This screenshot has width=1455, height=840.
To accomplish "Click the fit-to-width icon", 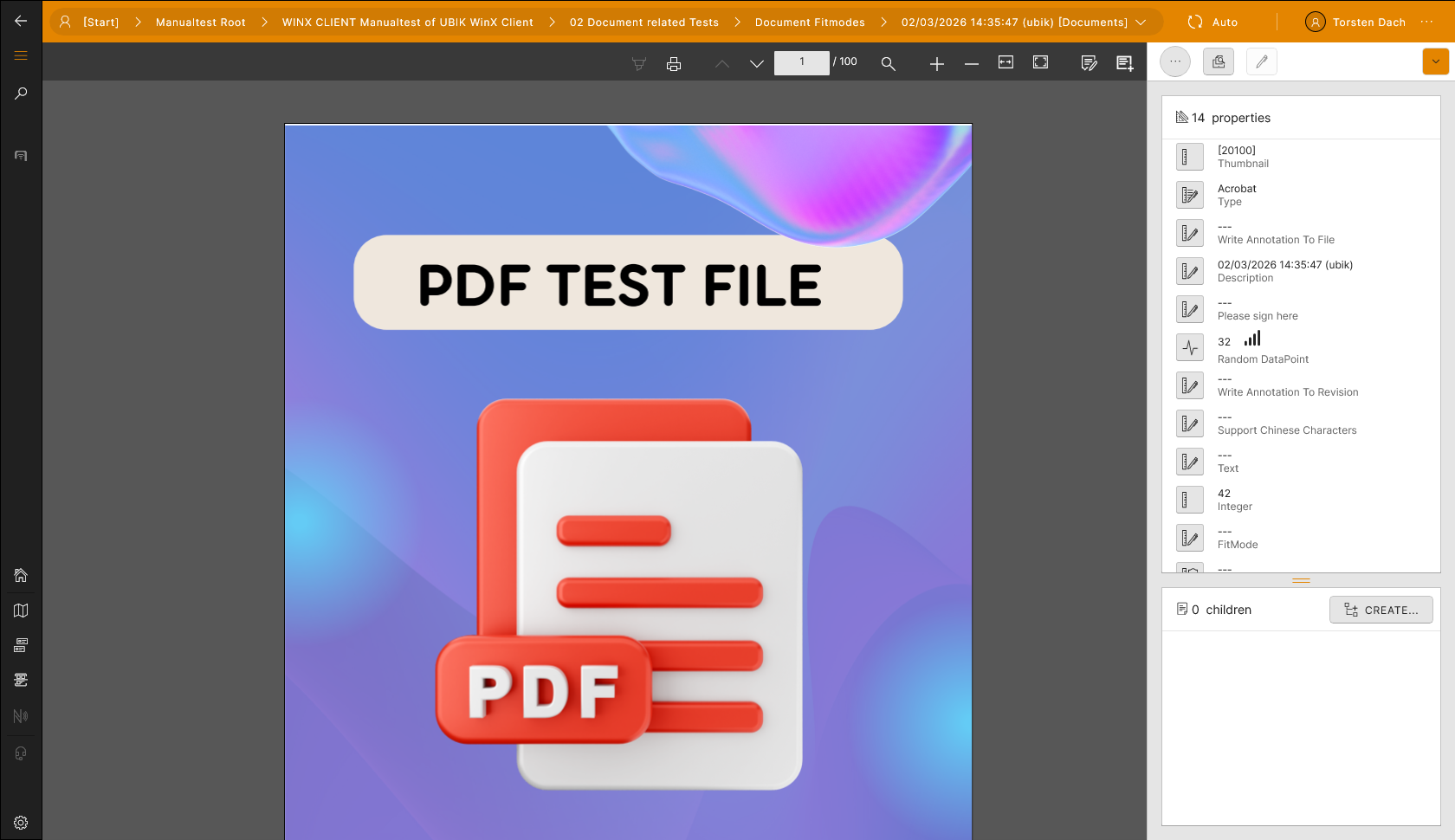I will click(1006, 62).
